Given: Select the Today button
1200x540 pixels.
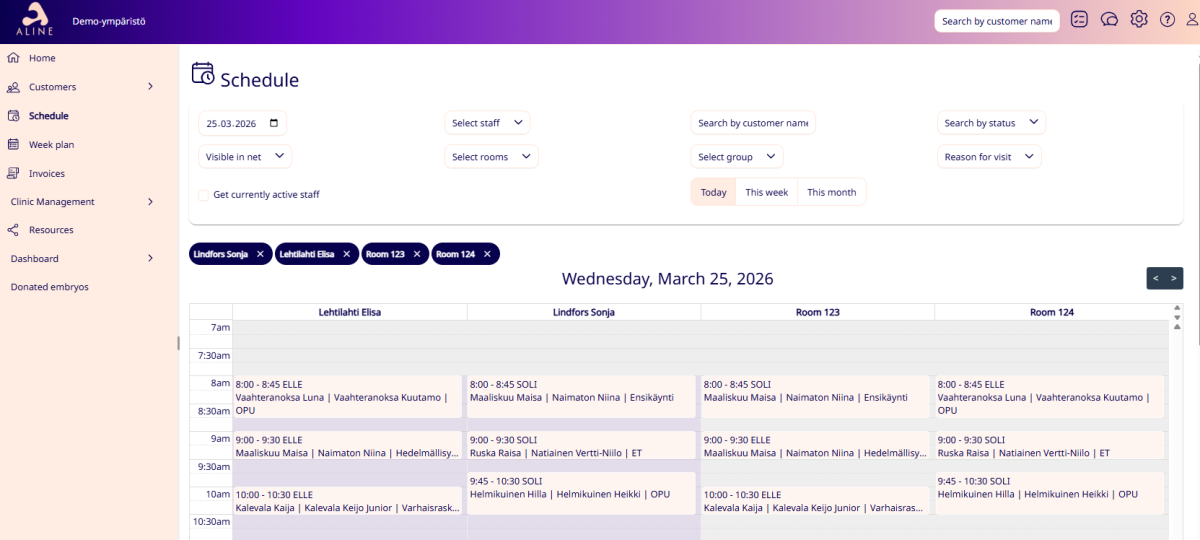Looking at the screenshot, I should 714,192.
